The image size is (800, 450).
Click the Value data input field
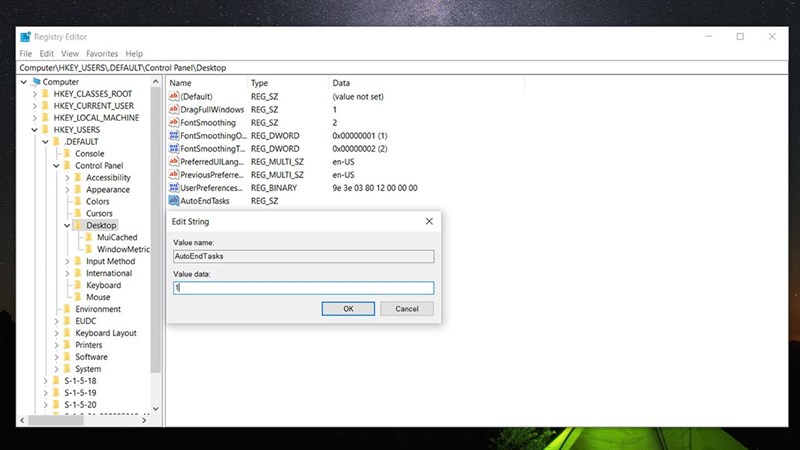point(304,288)
